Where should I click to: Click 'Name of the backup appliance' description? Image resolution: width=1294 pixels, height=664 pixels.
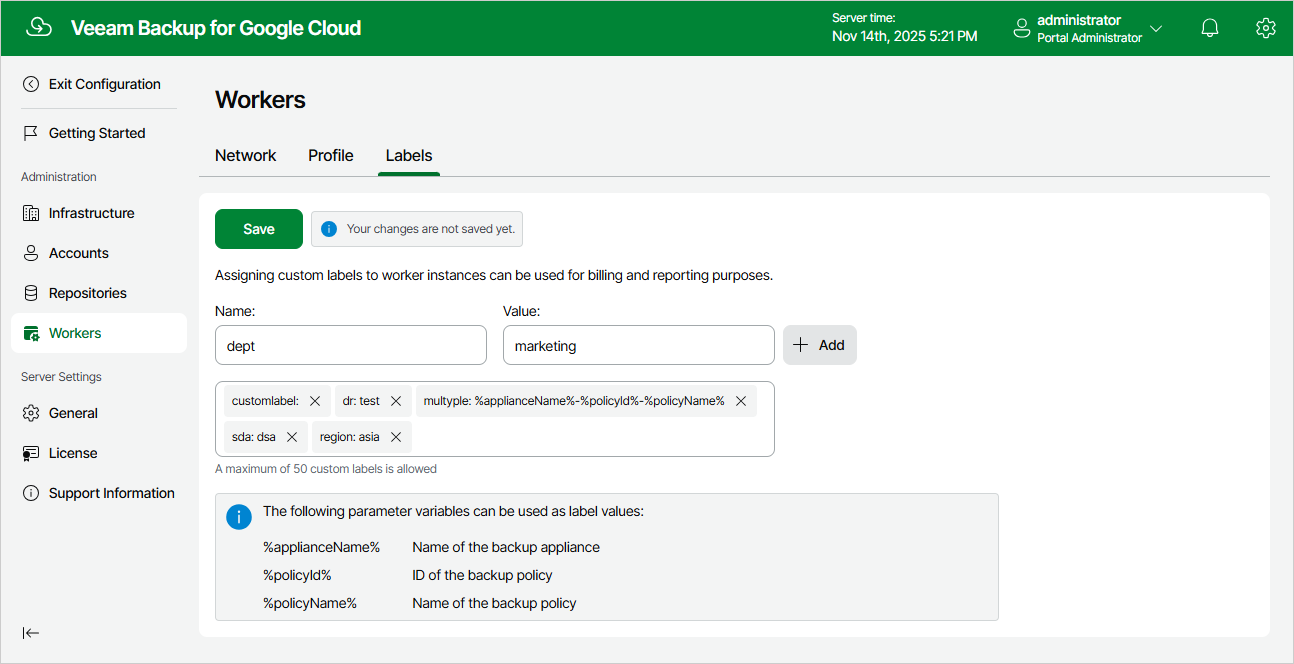click(506, 547)
